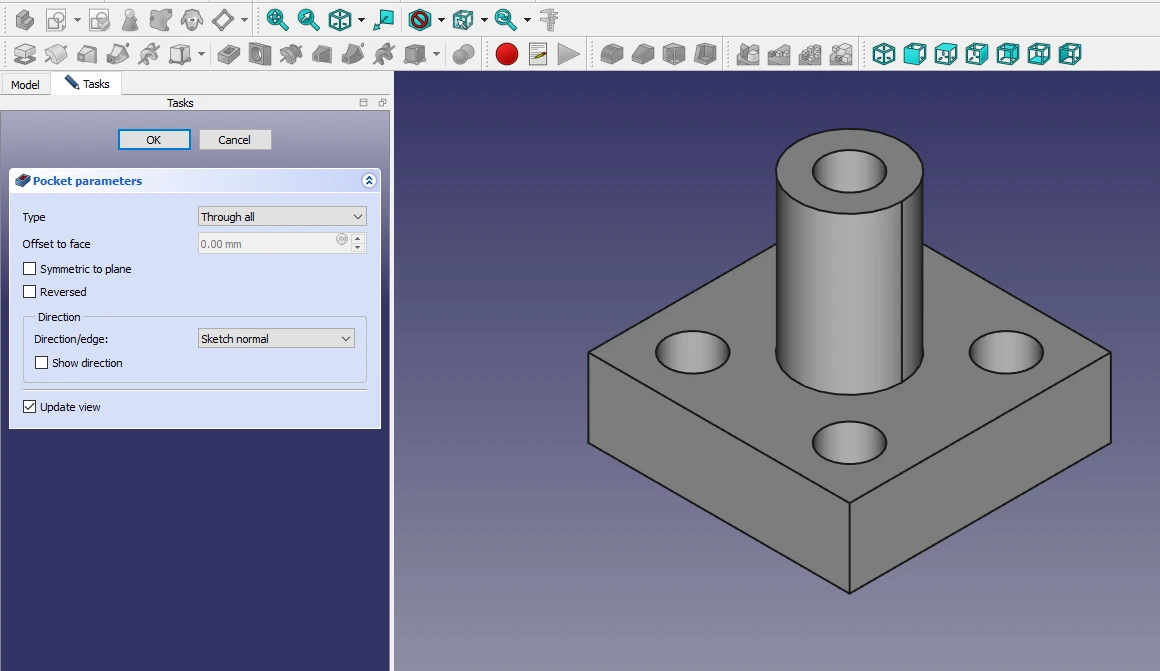Open the Direction/edge combo box
1160x671 pixels.
click(x=276, y=339)
